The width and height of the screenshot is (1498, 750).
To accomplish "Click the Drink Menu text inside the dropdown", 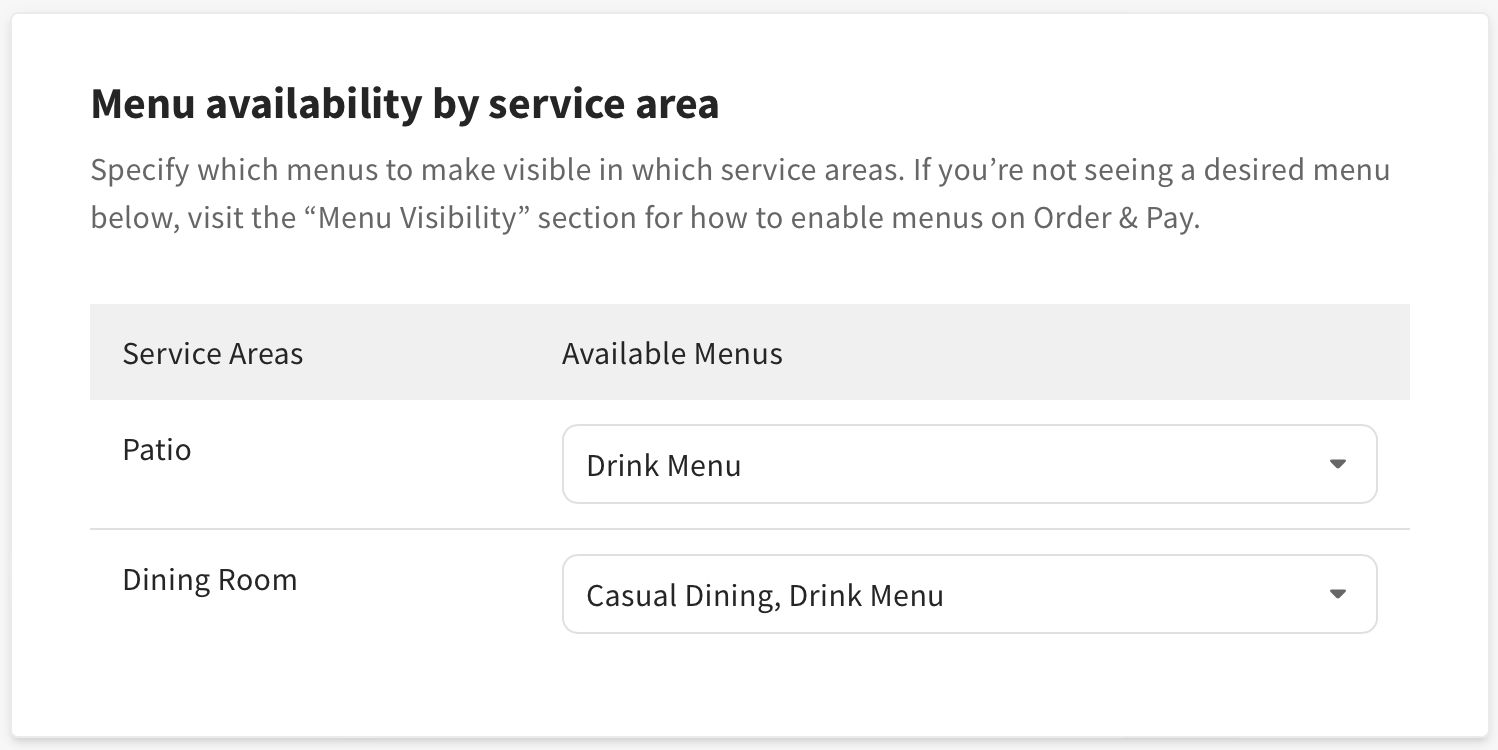I will click(663, 464).
